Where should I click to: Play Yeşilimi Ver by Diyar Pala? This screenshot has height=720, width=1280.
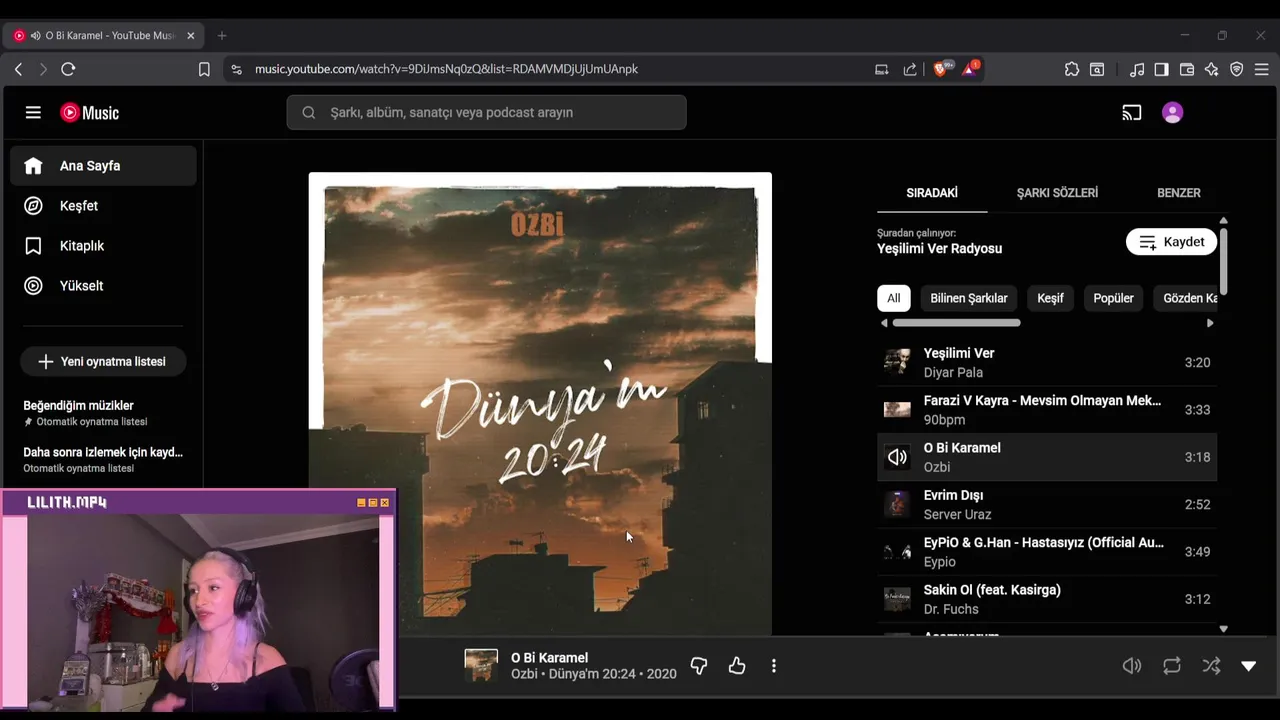pyautogui.click(x=1047, y=363)
